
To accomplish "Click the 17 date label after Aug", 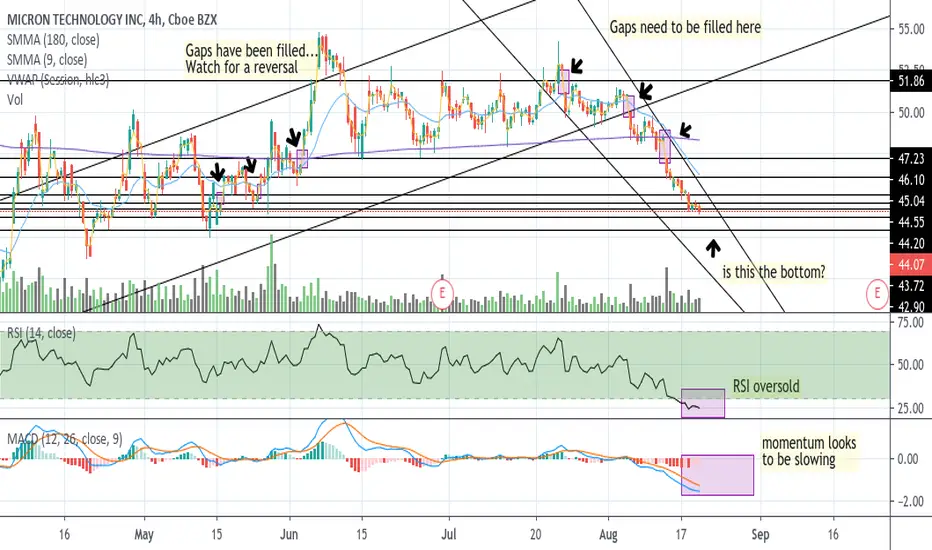I will (x=681, y=534).
